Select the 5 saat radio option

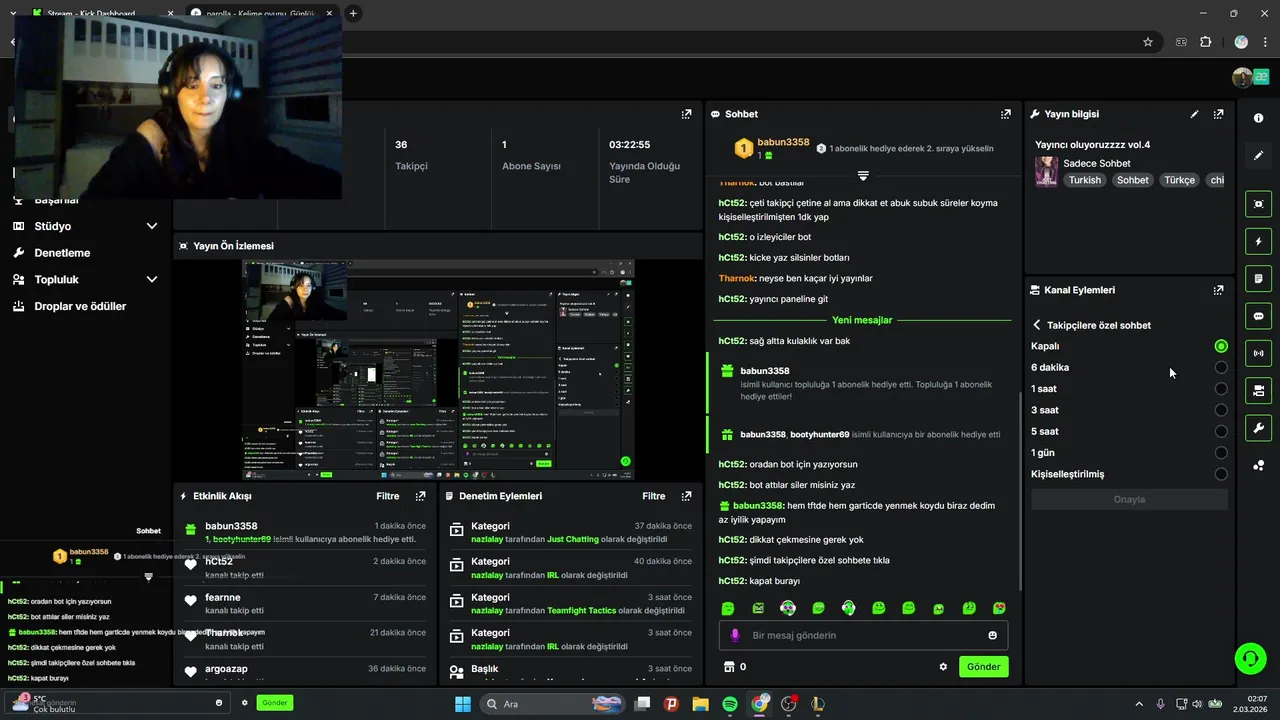pyautogui.click(x=1221, y=432)
